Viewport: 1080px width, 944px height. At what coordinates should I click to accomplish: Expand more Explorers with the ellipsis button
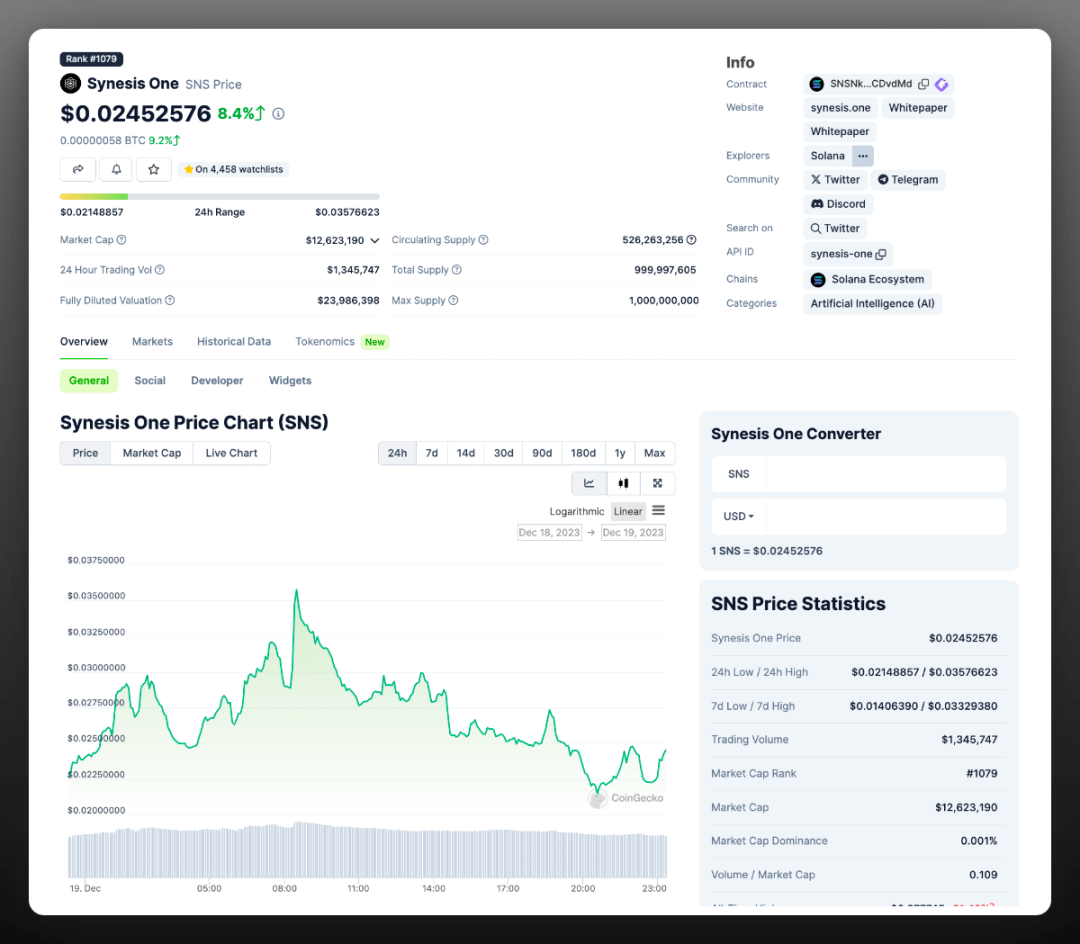[862, 156]
